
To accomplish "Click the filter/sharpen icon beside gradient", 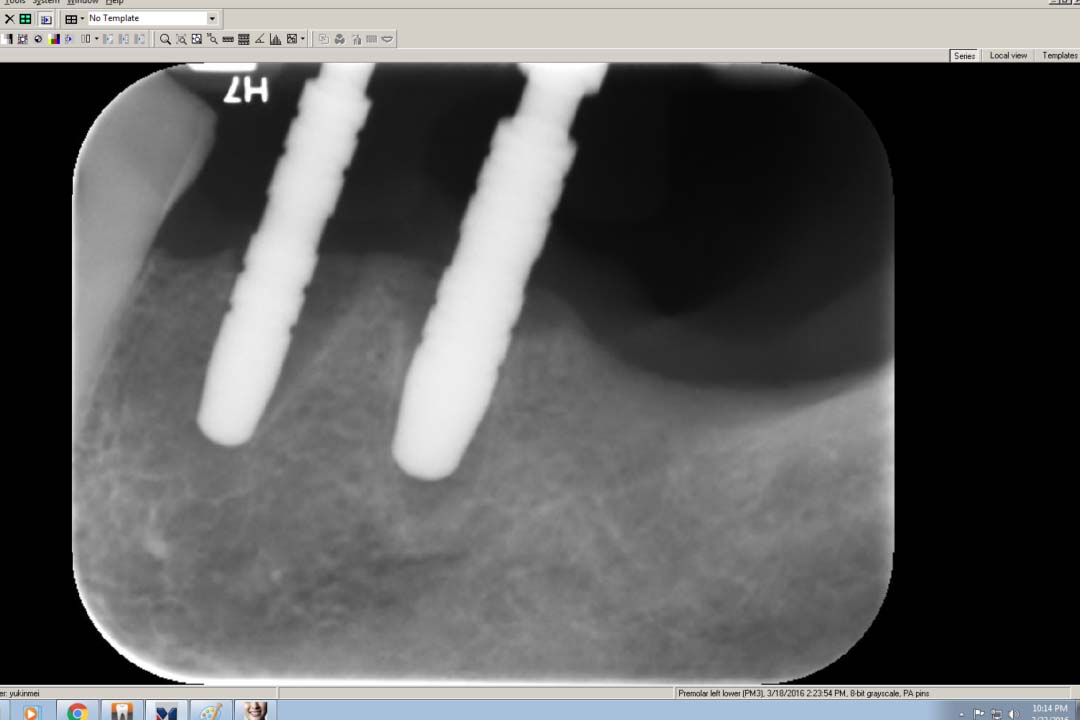I will tap(23, 39).
